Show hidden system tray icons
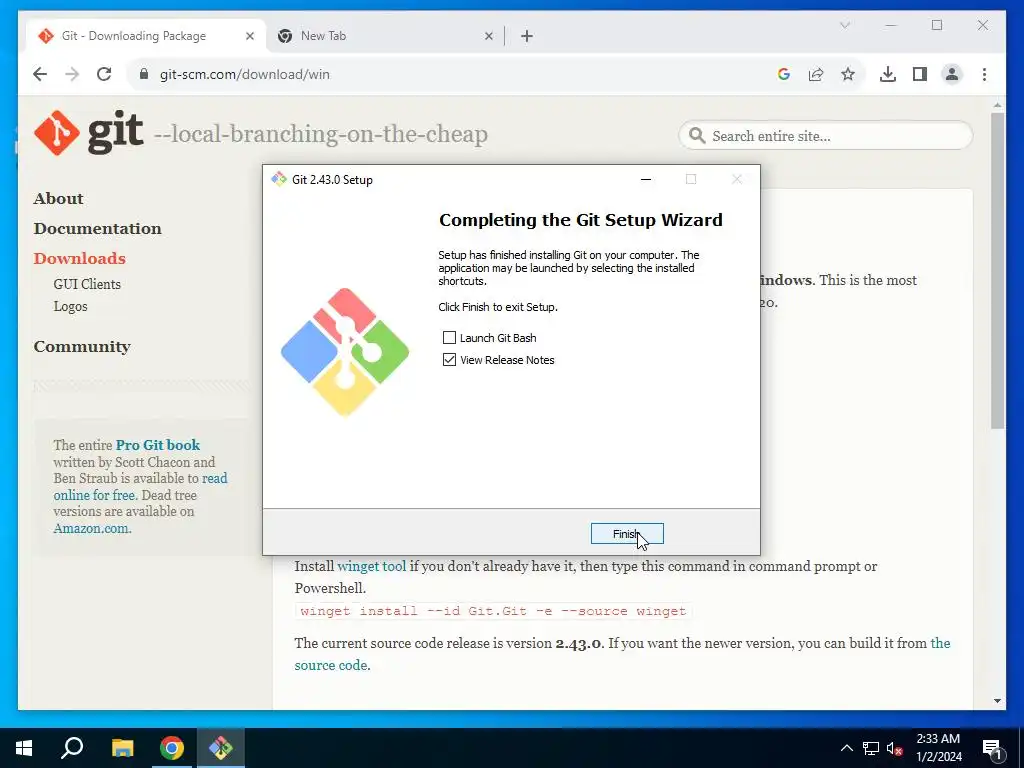The width and height of the screenshot is (1024, 768). click(x=846, y=748)
